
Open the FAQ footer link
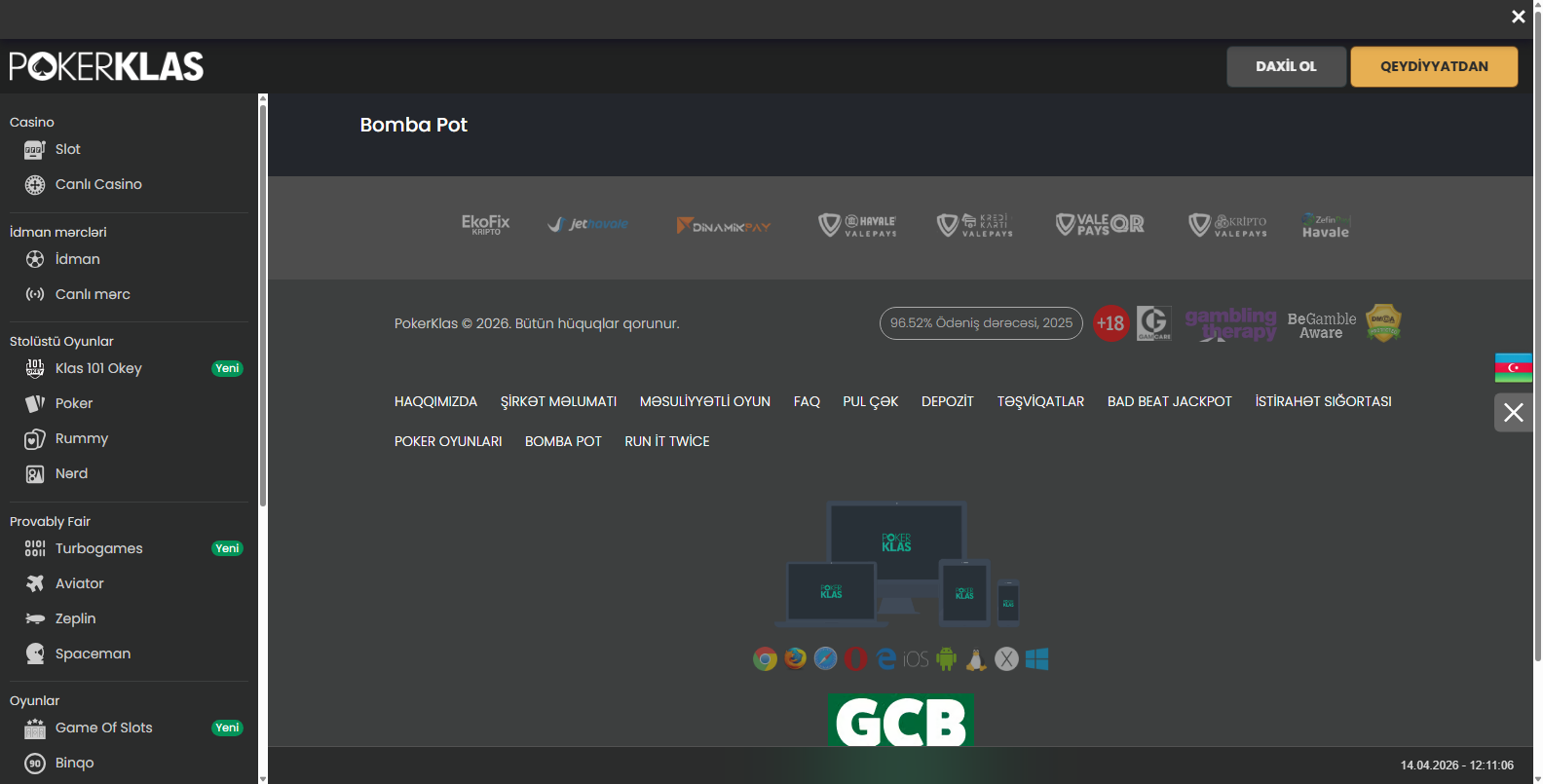tap(807, 401)
